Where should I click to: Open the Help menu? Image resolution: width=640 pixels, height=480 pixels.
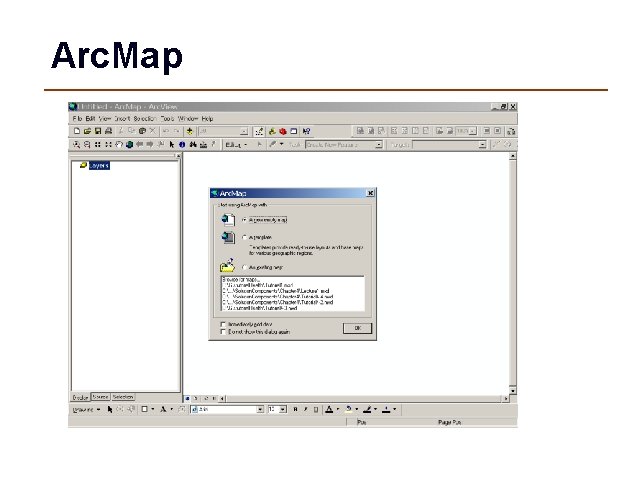click(207, 119)
